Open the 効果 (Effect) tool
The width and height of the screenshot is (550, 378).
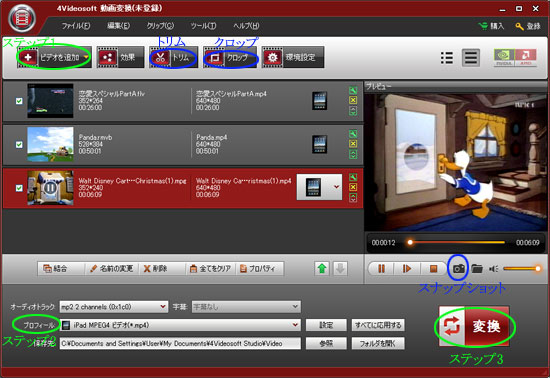[x=120, y=57]
